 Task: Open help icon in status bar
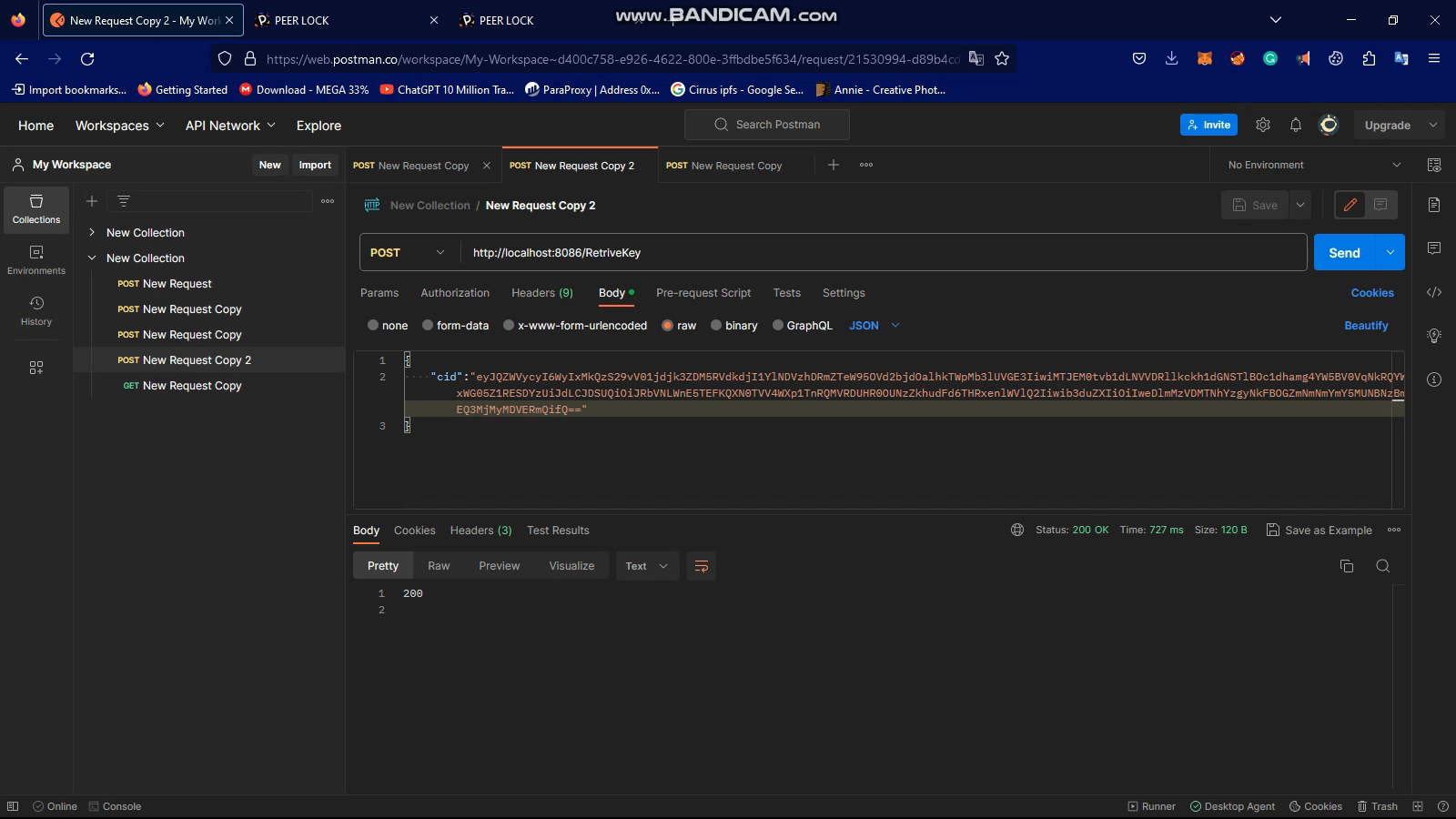(1442, 806)
